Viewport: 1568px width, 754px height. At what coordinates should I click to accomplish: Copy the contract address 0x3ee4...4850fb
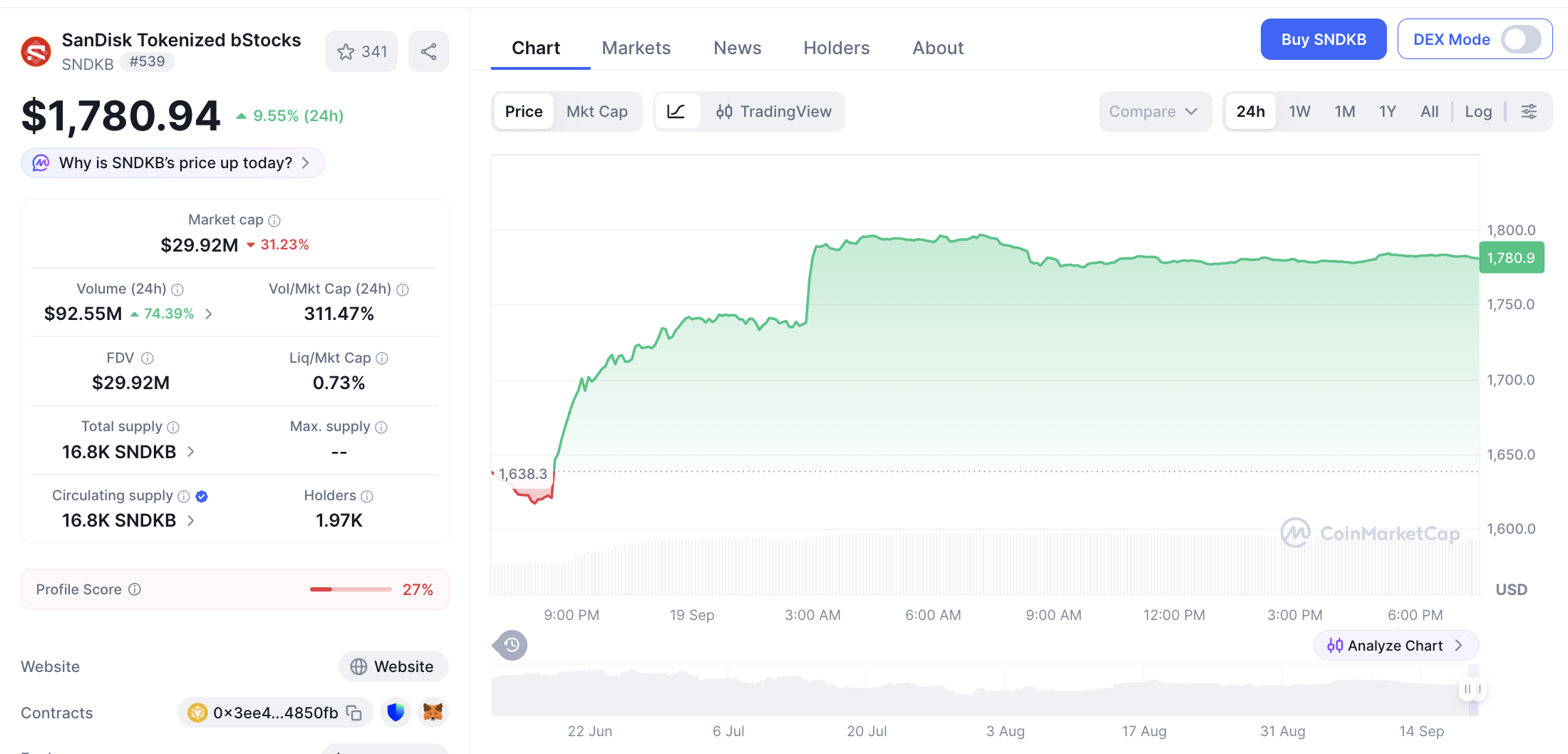(354, 713)
